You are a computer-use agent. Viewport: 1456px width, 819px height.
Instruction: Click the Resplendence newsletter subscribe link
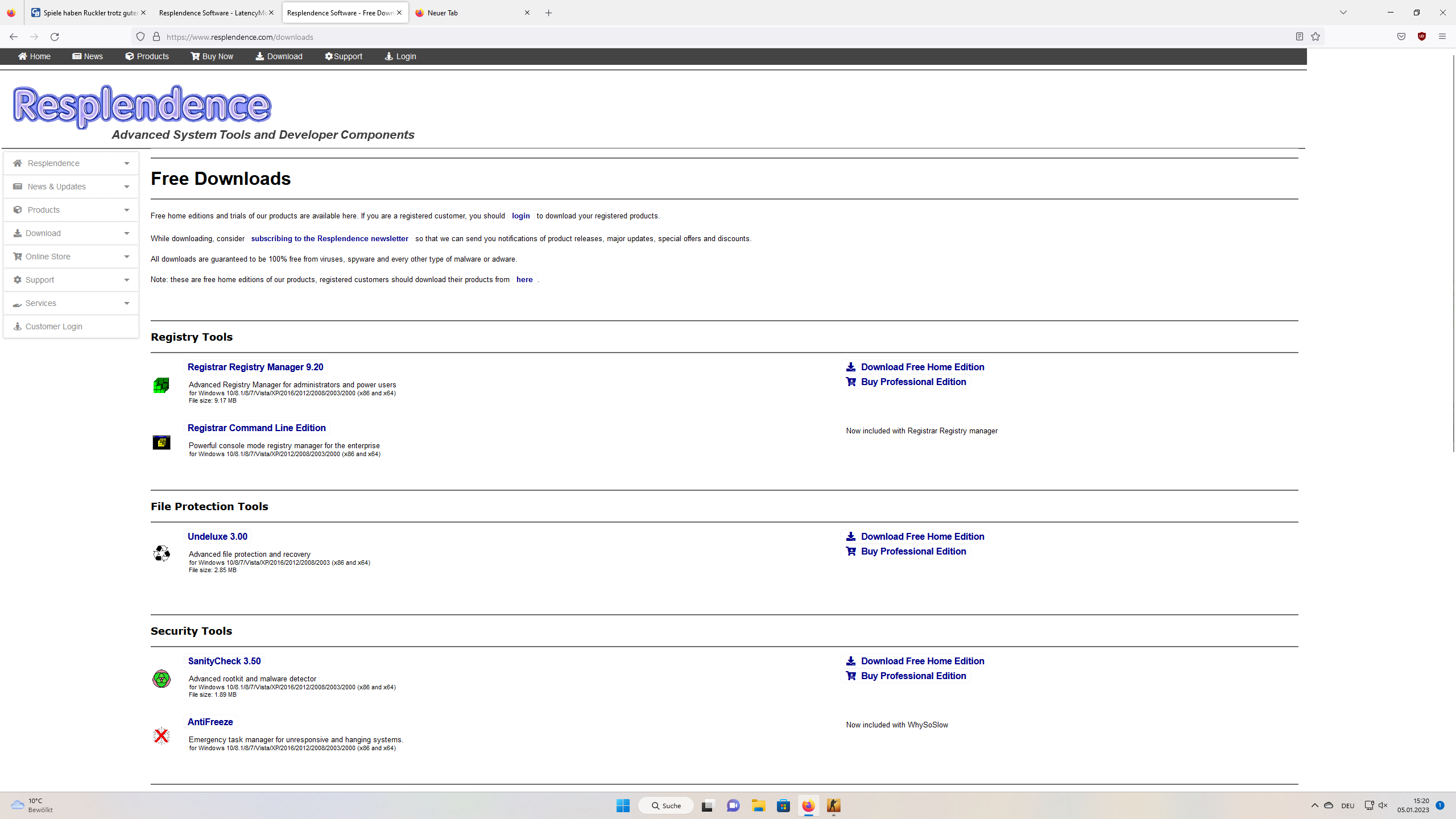[x=329, y=238]
